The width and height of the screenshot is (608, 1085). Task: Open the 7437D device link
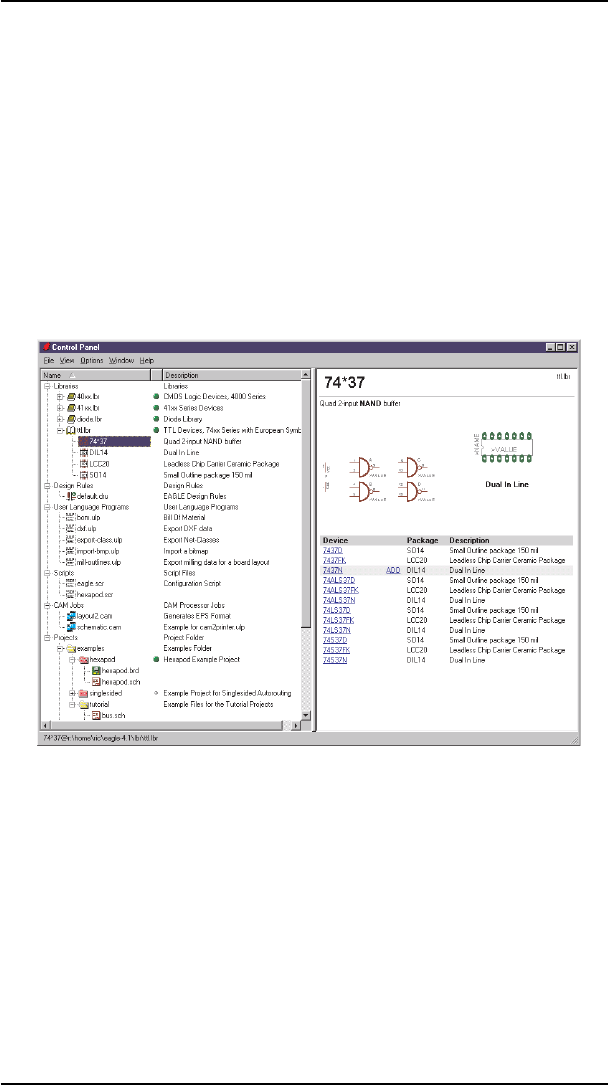[333, 551]
